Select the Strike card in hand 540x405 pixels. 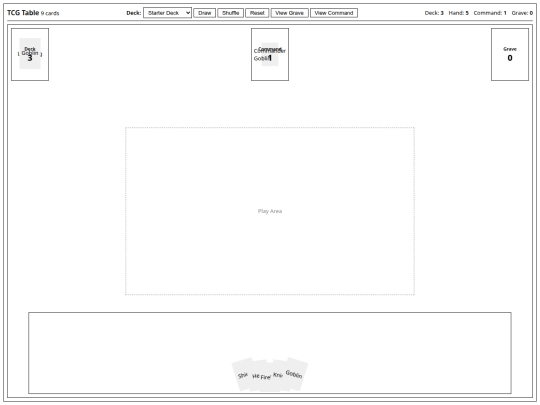pos(242,375)
